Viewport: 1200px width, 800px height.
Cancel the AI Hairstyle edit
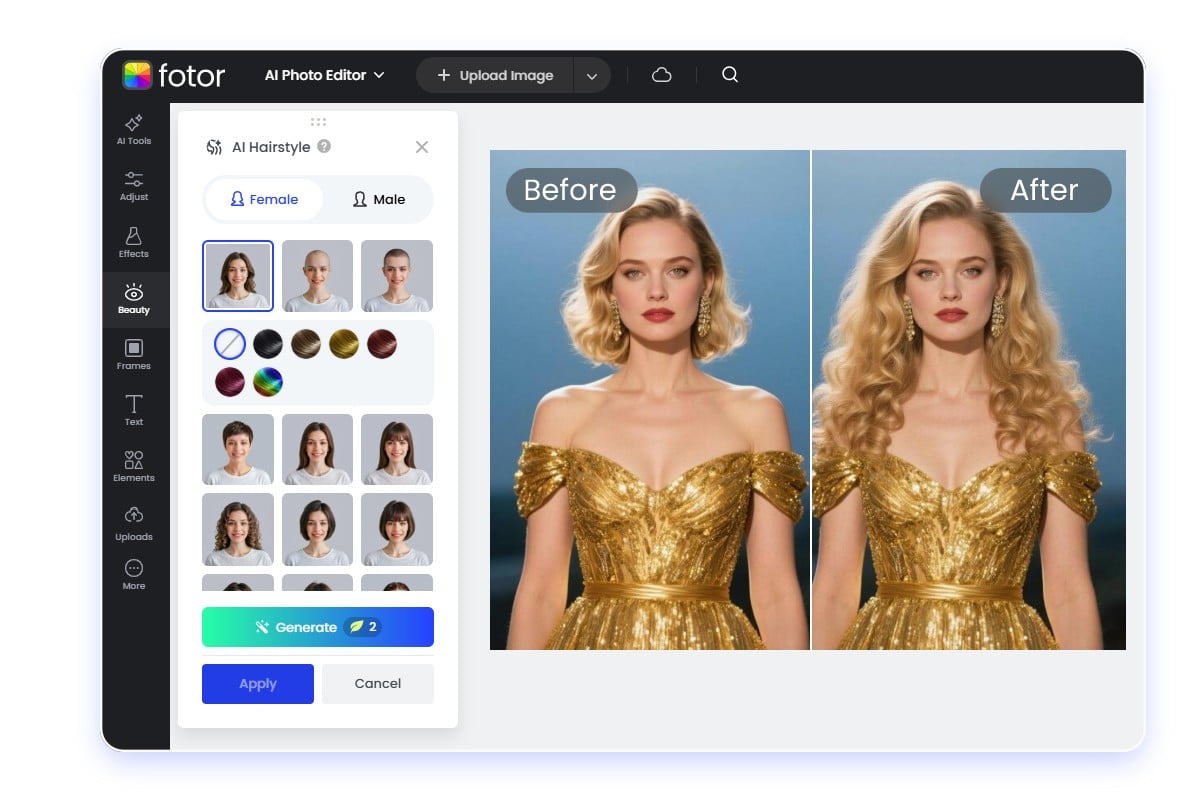click(x=377, y=684)
